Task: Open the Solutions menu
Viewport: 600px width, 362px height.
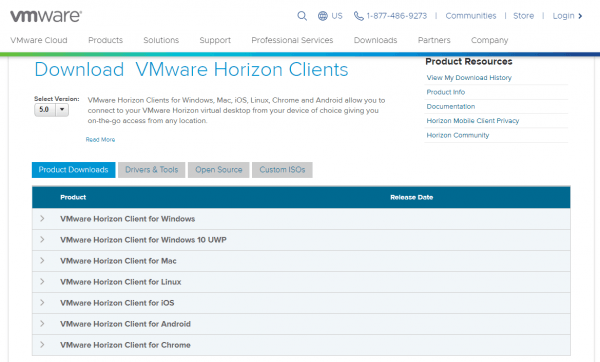Action: tap(161, 40)
